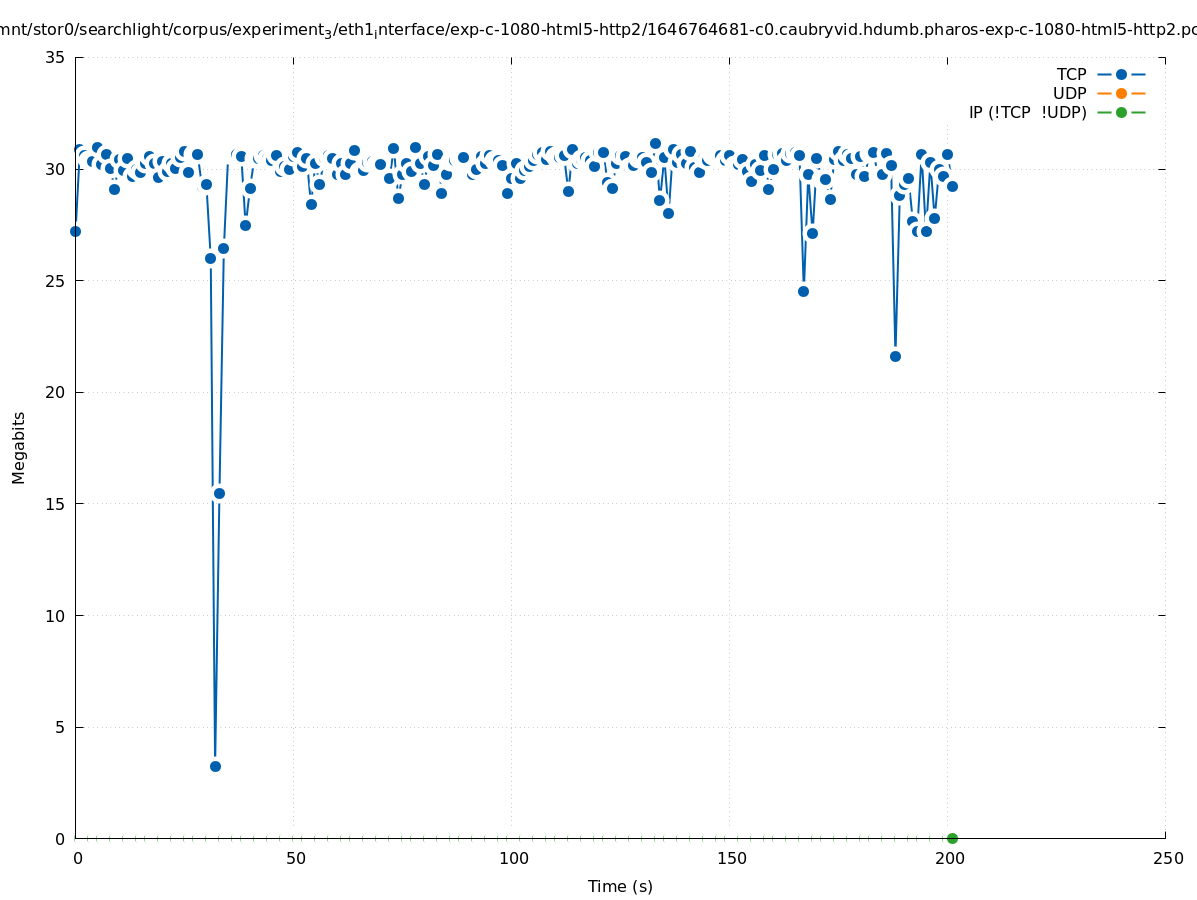This screenshot has height=900, width=1197.
Task: Select the TCP legend label text
Action: point(1071,74)
